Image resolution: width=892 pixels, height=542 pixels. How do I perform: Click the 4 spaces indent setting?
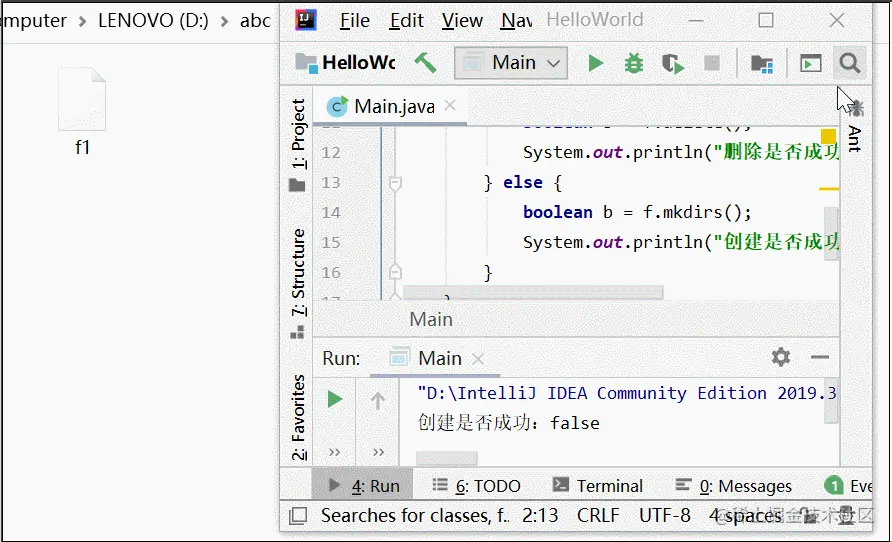click(746, 515)
